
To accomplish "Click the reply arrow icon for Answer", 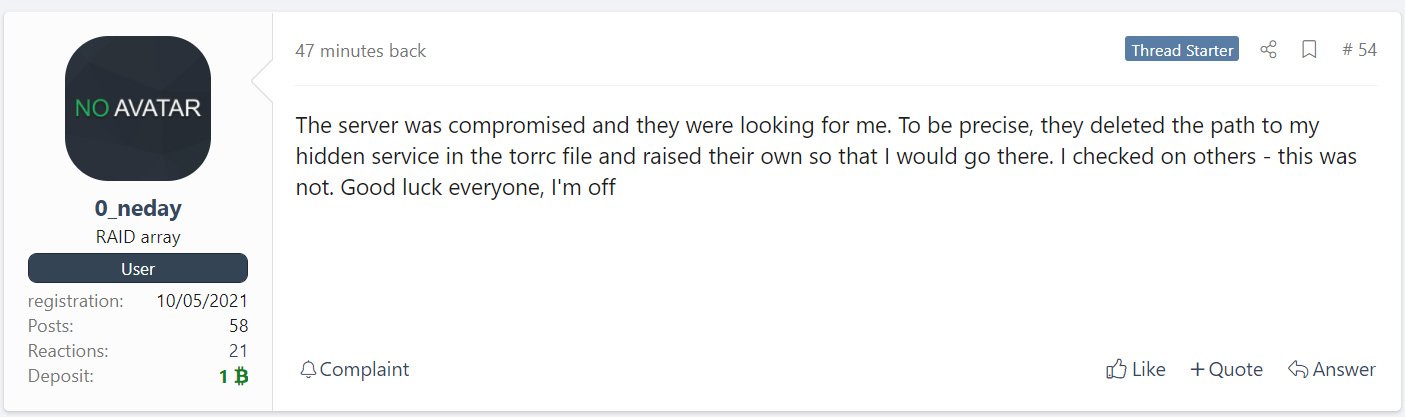I will click(1299, 370).
